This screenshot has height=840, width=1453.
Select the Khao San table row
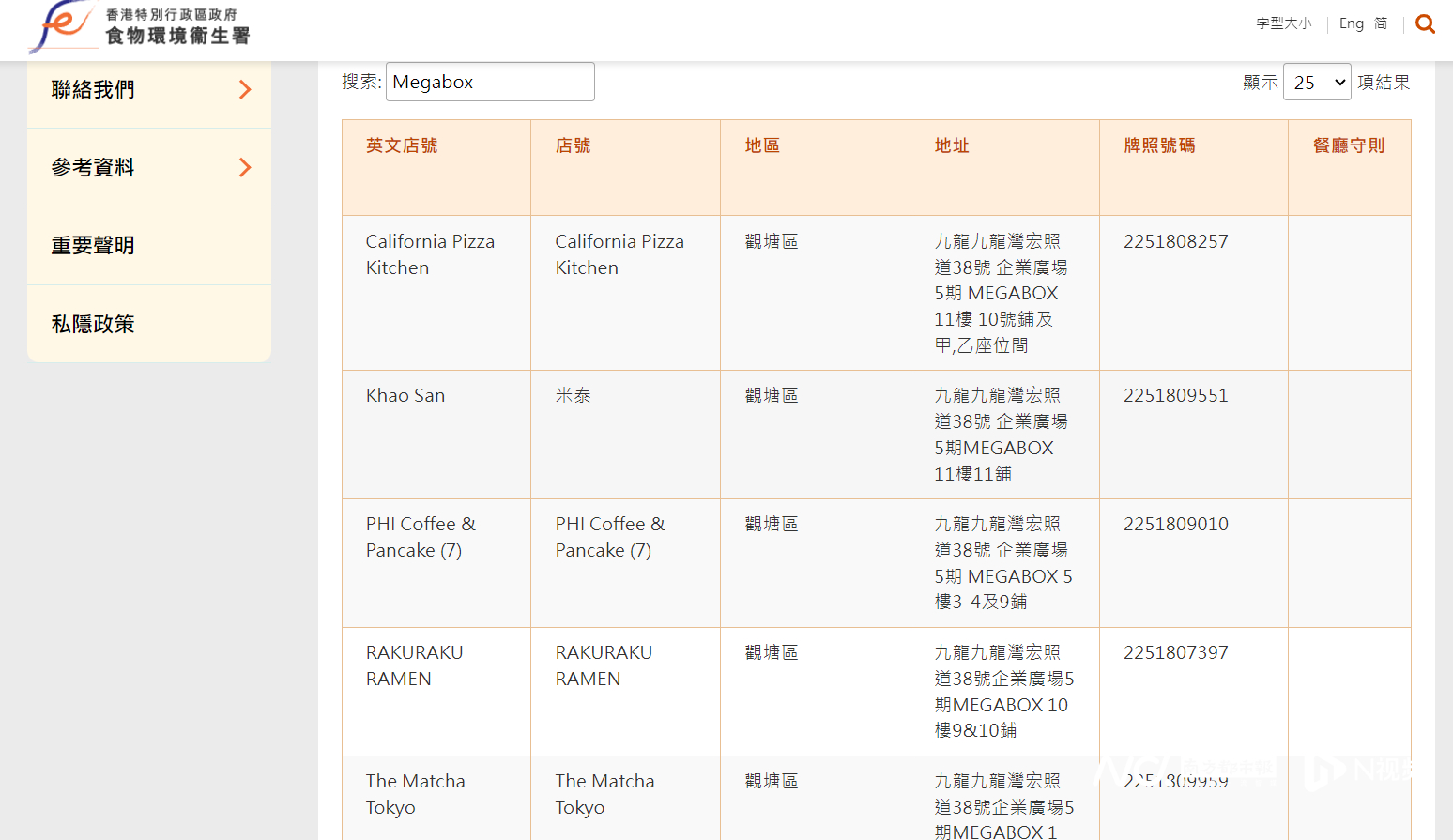click(877, 435)
